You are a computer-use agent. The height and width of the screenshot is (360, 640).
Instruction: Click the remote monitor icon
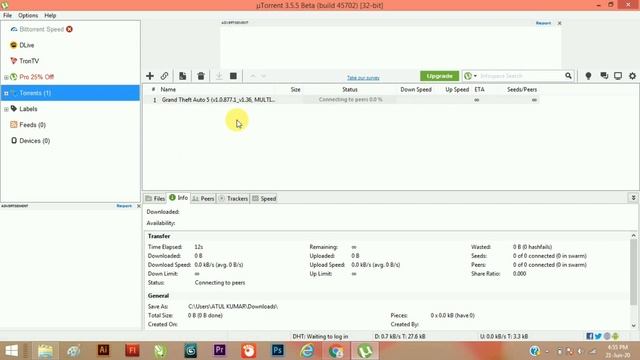pyautogui.click(x=618, y=76)
